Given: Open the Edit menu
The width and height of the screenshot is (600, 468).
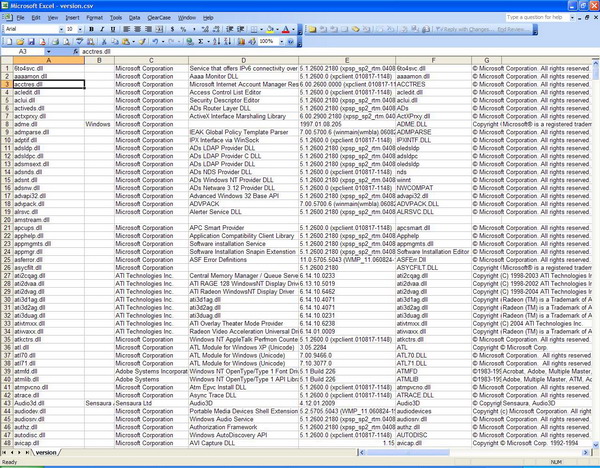Looking at the screenshot, I should [x=36, y=18].
